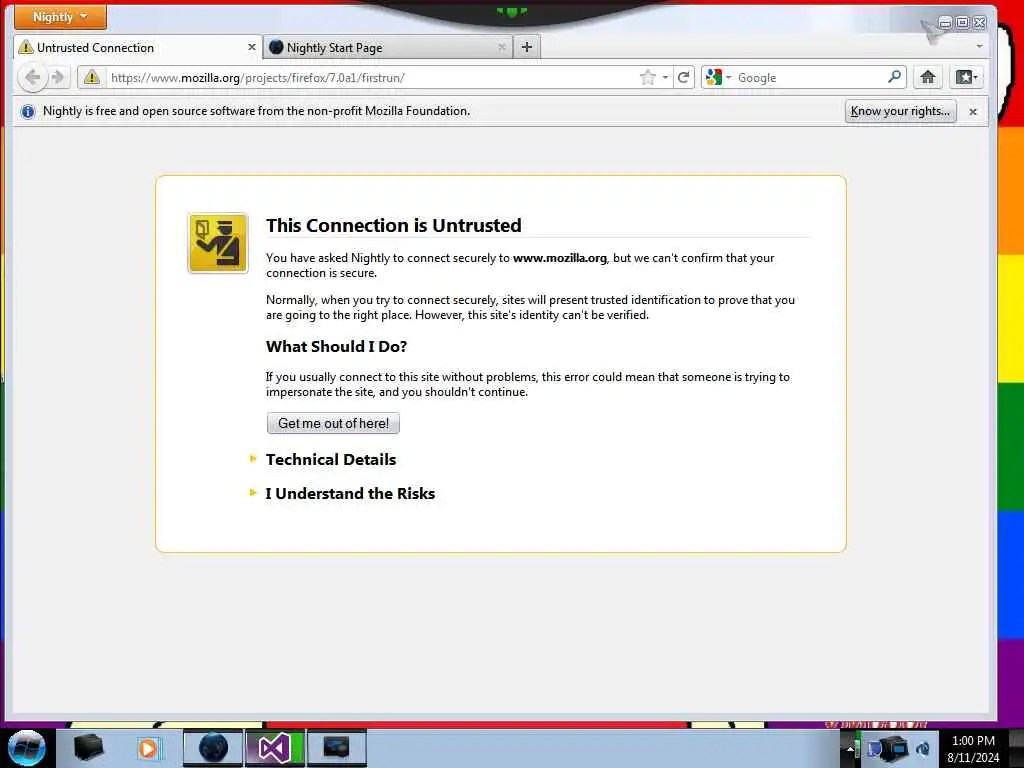The height and width of the screenshot is (768, 1024).
Task: Open the black box icon in taskbar
Action: click(88, 748)
